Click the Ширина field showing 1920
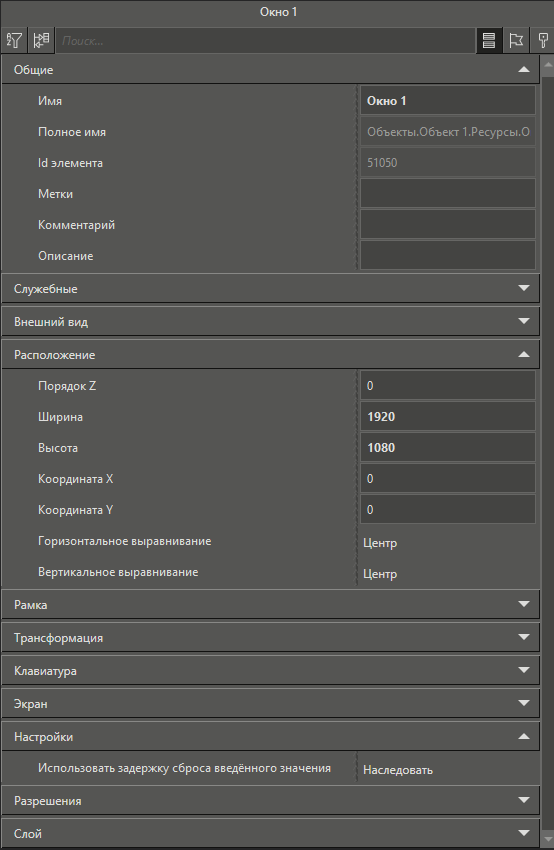The height and width of the screenshot is (850, 554). pyautogui.click(x=448, y=416)
